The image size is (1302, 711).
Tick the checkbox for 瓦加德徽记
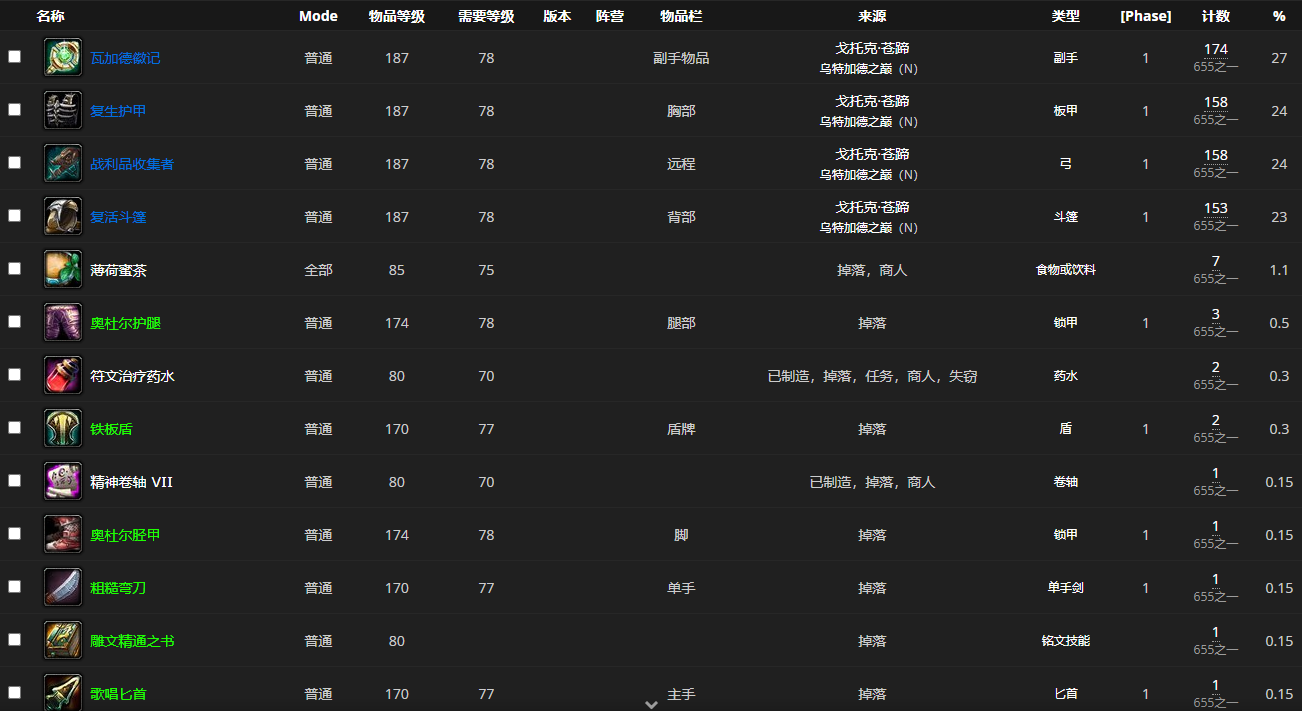14,57
